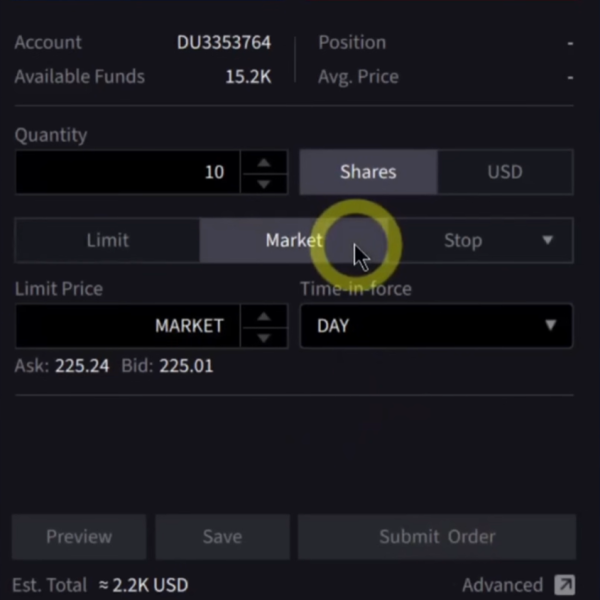Screen dimensions: 600x600
Task: Open the Time-in-force DAY dropdown
Action: 436,326
